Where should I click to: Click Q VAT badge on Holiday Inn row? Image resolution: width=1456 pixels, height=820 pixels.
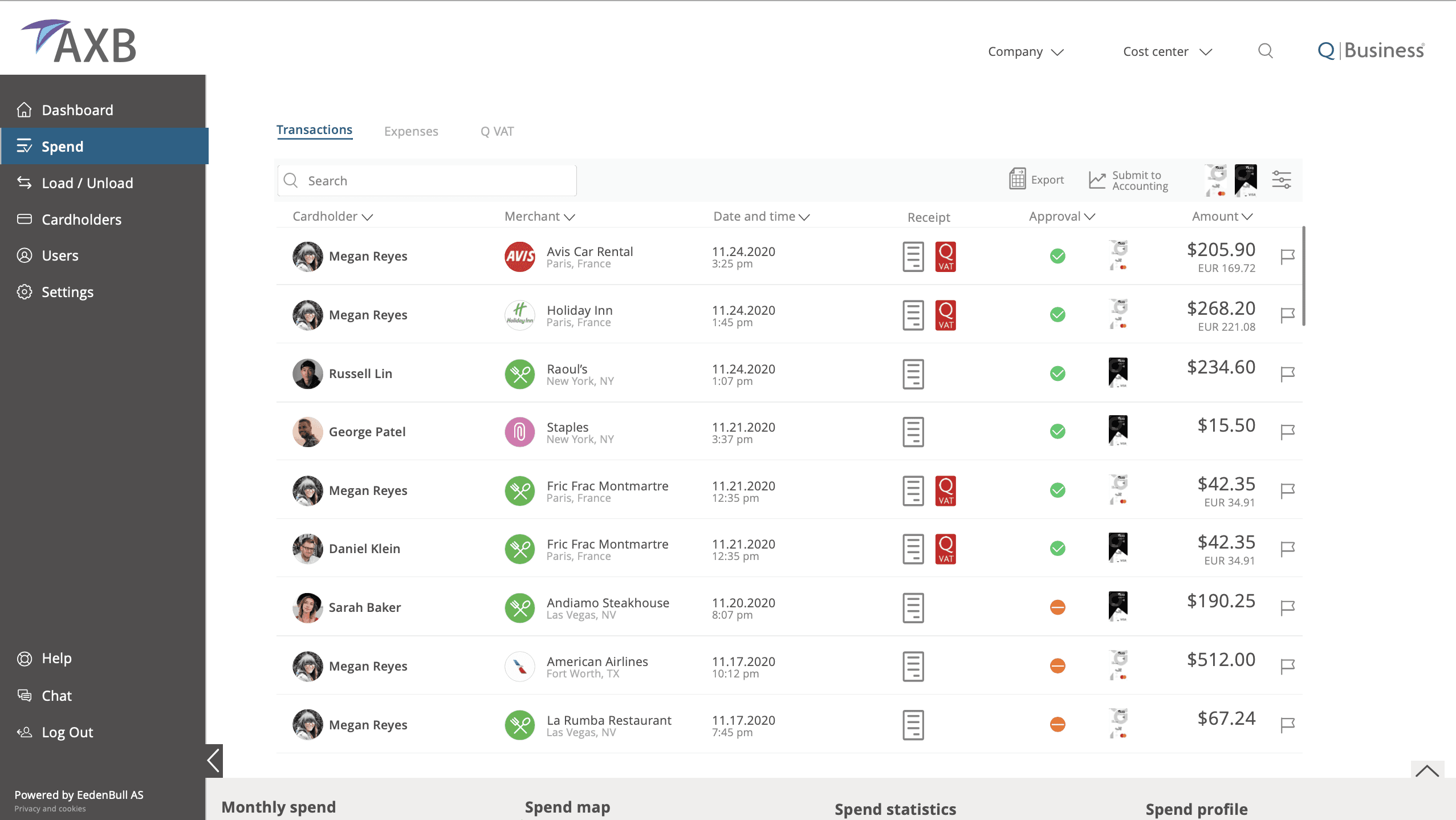[945, 315]
